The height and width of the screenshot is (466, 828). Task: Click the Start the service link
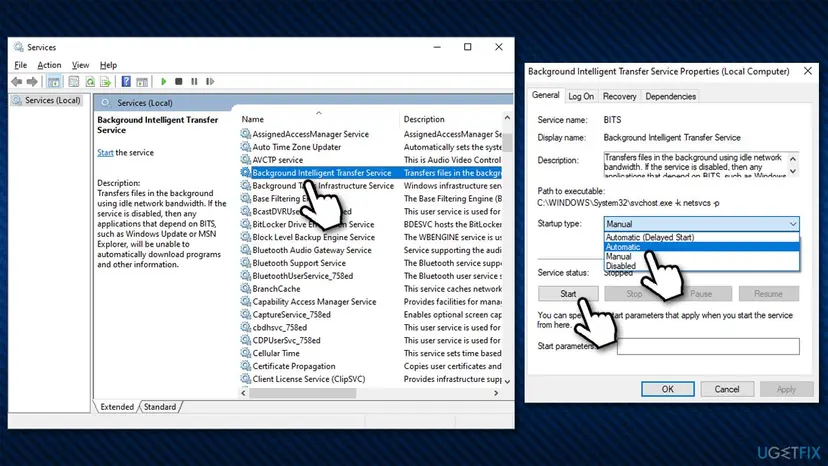(x=105, y=153)
